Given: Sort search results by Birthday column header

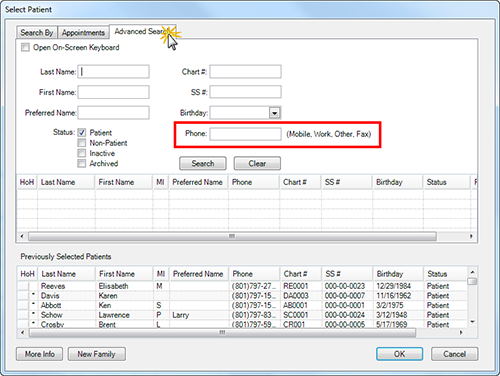Looking at the screenshot, I should click(398, 182).
